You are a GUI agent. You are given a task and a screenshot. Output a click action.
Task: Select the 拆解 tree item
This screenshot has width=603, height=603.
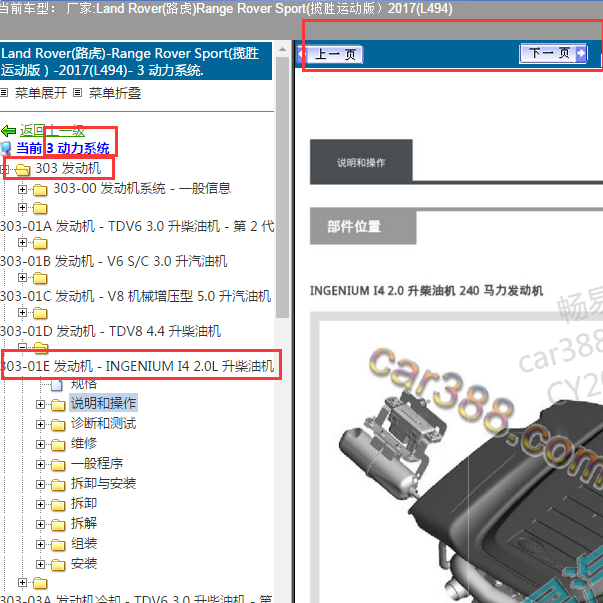(x=83, y=523)
